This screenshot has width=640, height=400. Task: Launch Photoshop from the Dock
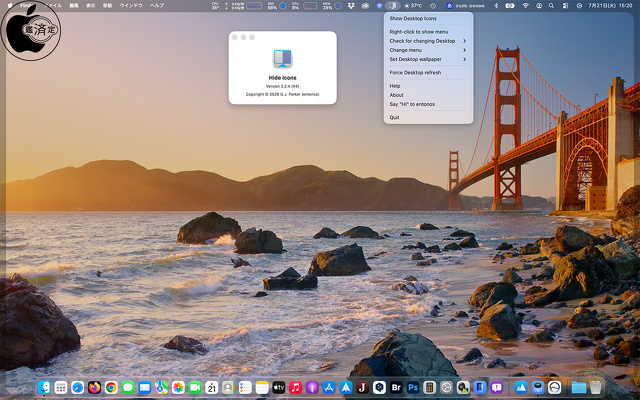pos(413,387)
